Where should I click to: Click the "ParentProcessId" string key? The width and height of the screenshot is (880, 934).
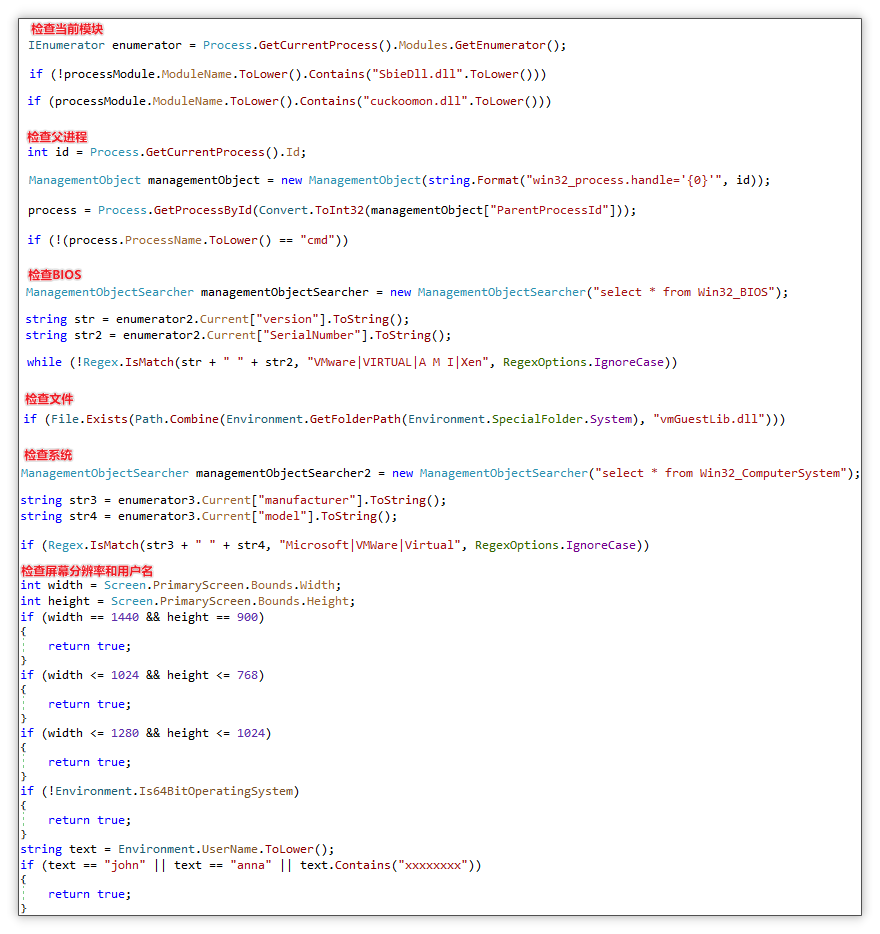(549, 210)
